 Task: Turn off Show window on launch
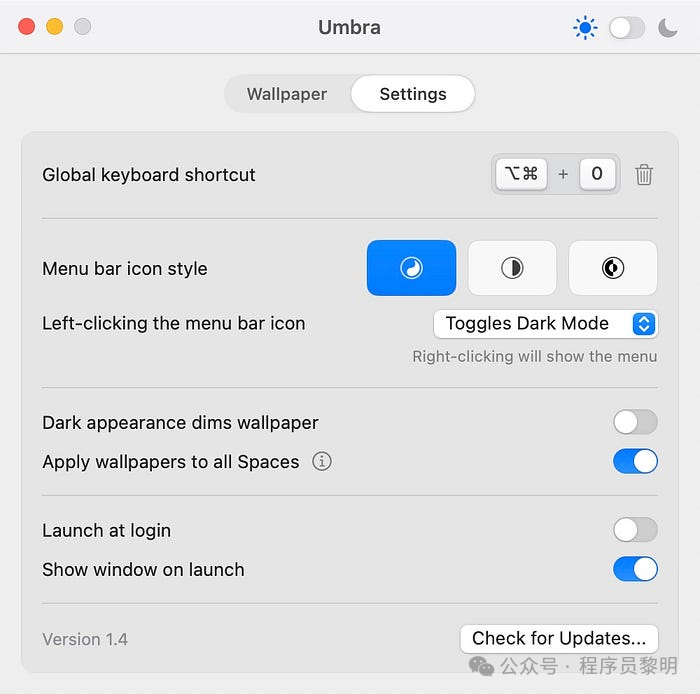(635, 569)
